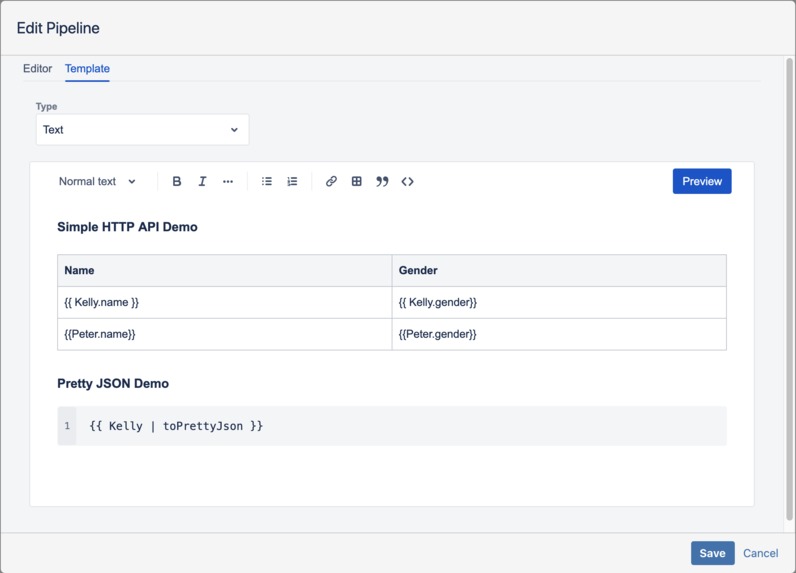
Task: Click the Edit Pipeline dialog title
Action: point(58,28)
